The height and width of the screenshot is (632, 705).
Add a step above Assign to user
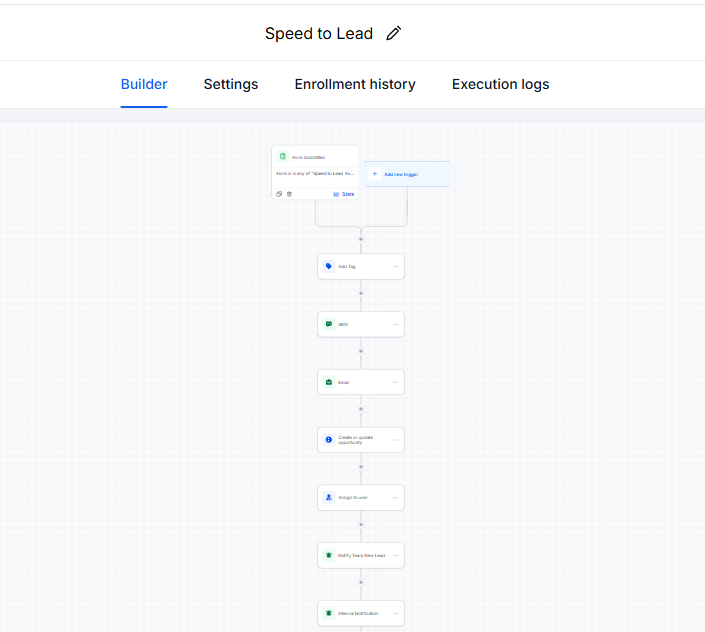point(361,467)
